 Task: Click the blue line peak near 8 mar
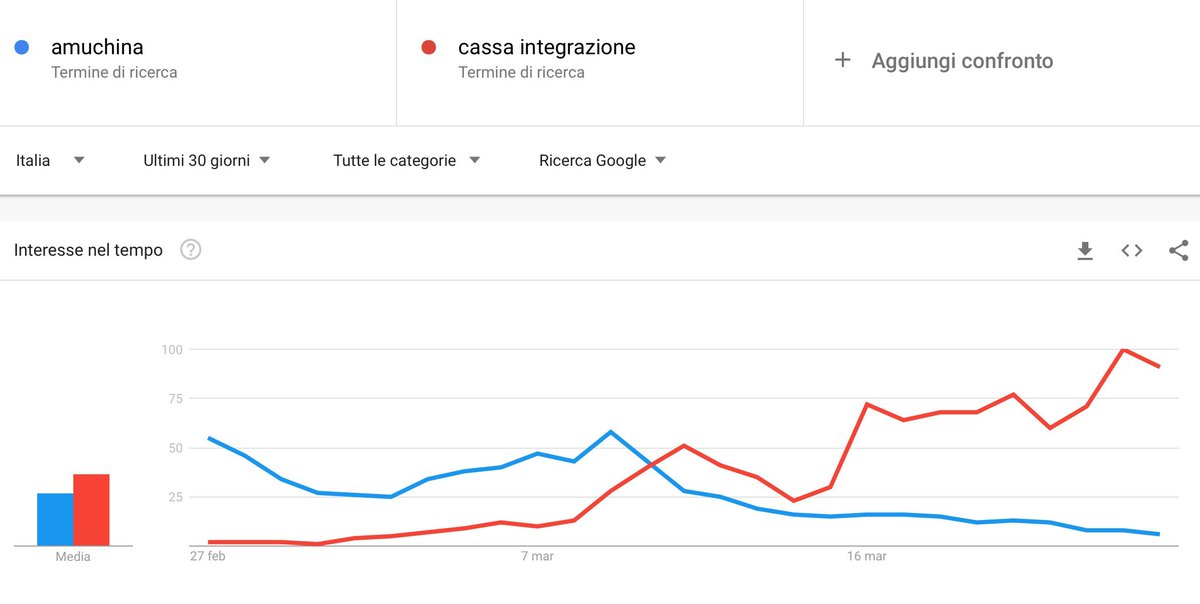coord(610,432)
